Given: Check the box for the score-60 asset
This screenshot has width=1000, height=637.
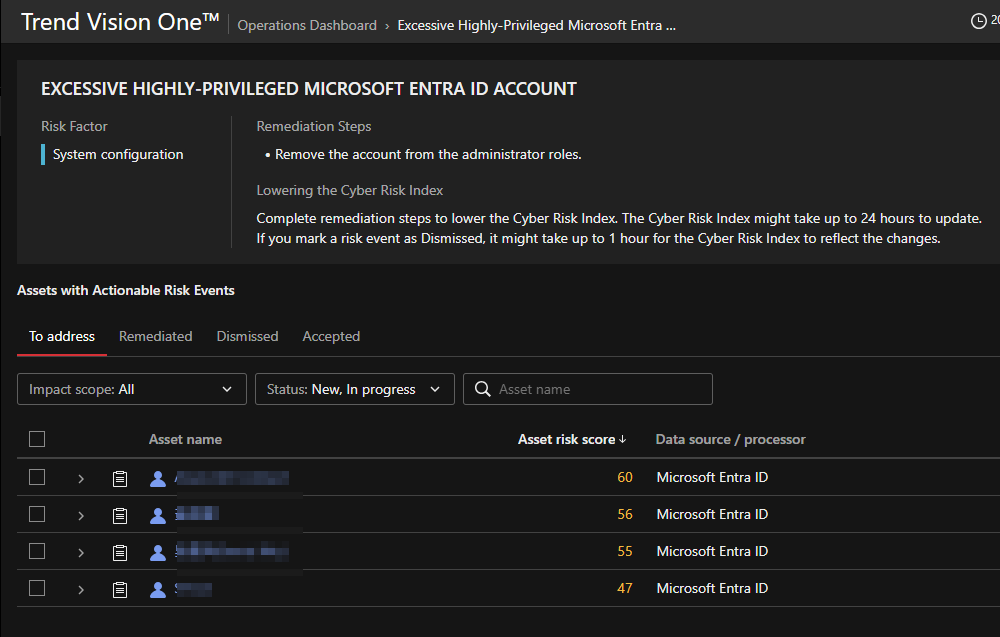Looking at the screenshot, I should [x=37, y=477].
